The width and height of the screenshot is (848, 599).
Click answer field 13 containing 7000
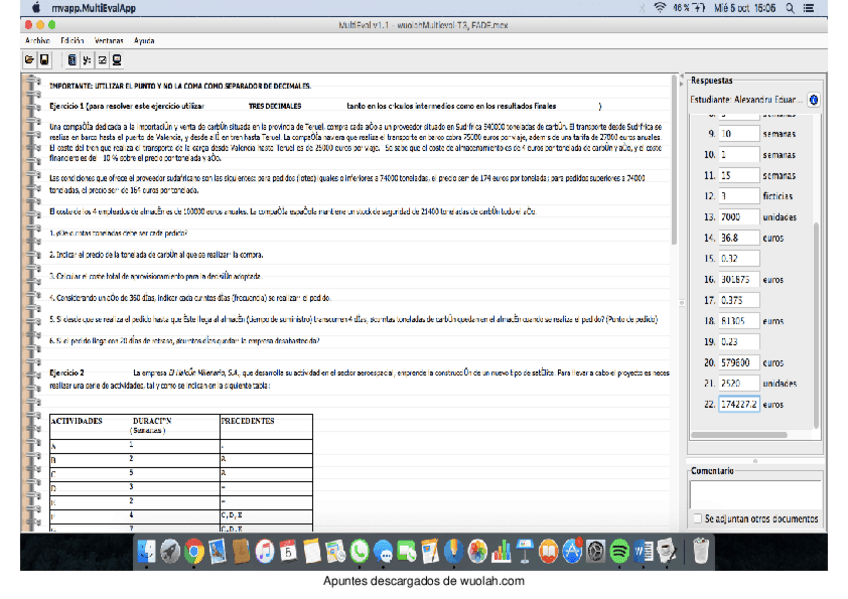739,217
